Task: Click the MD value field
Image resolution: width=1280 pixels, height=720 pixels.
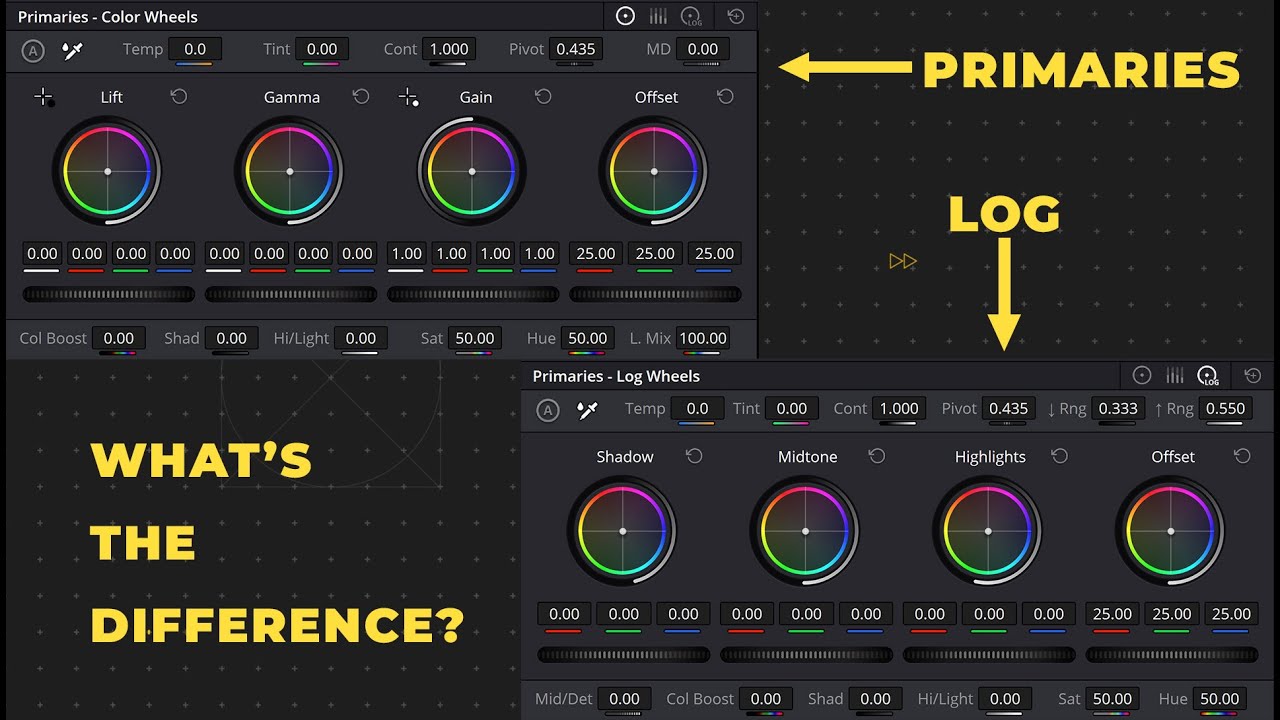Action: coord(703,49)
